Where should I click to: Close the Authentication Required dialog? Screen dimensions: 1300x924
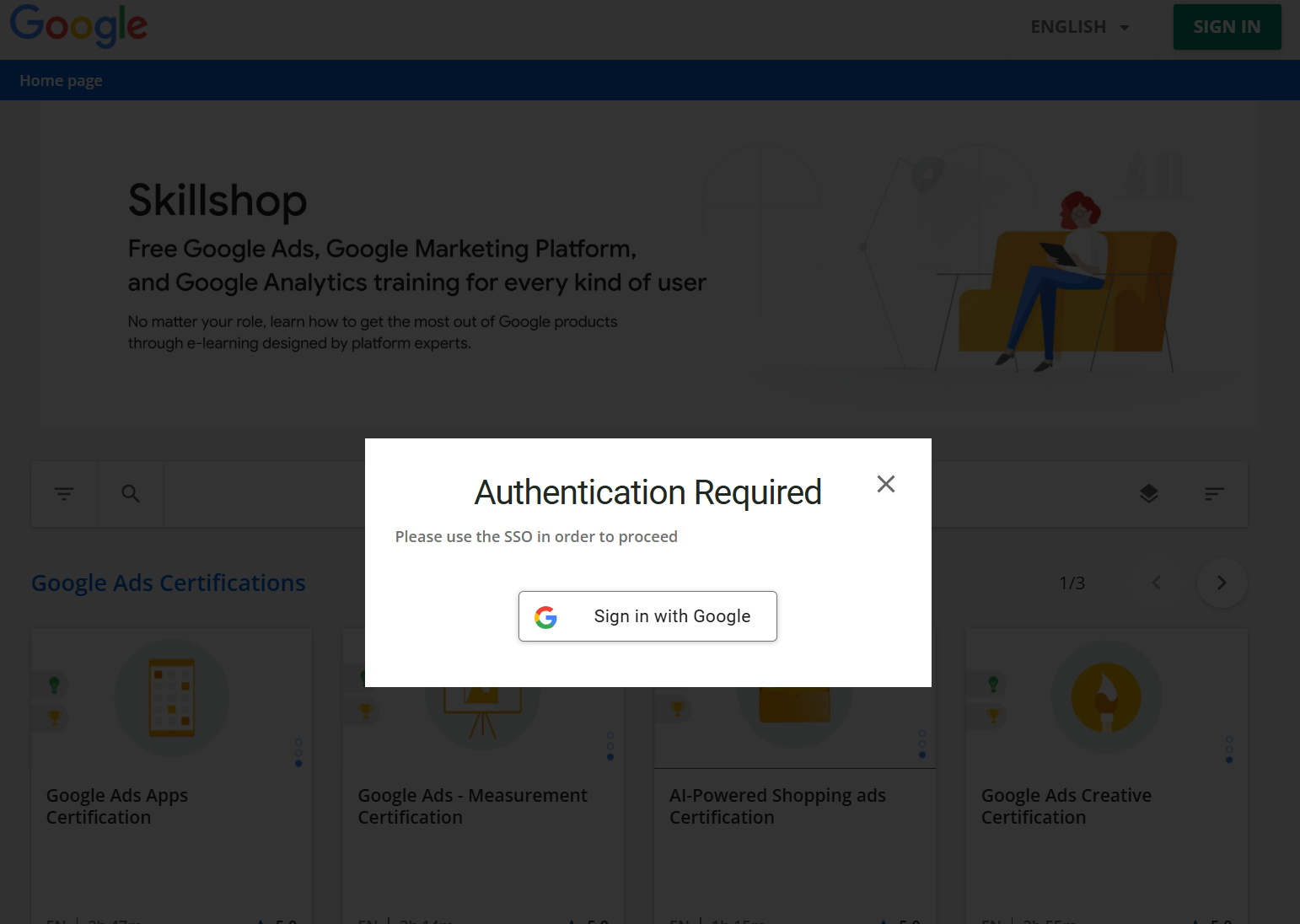click(885, 484)
